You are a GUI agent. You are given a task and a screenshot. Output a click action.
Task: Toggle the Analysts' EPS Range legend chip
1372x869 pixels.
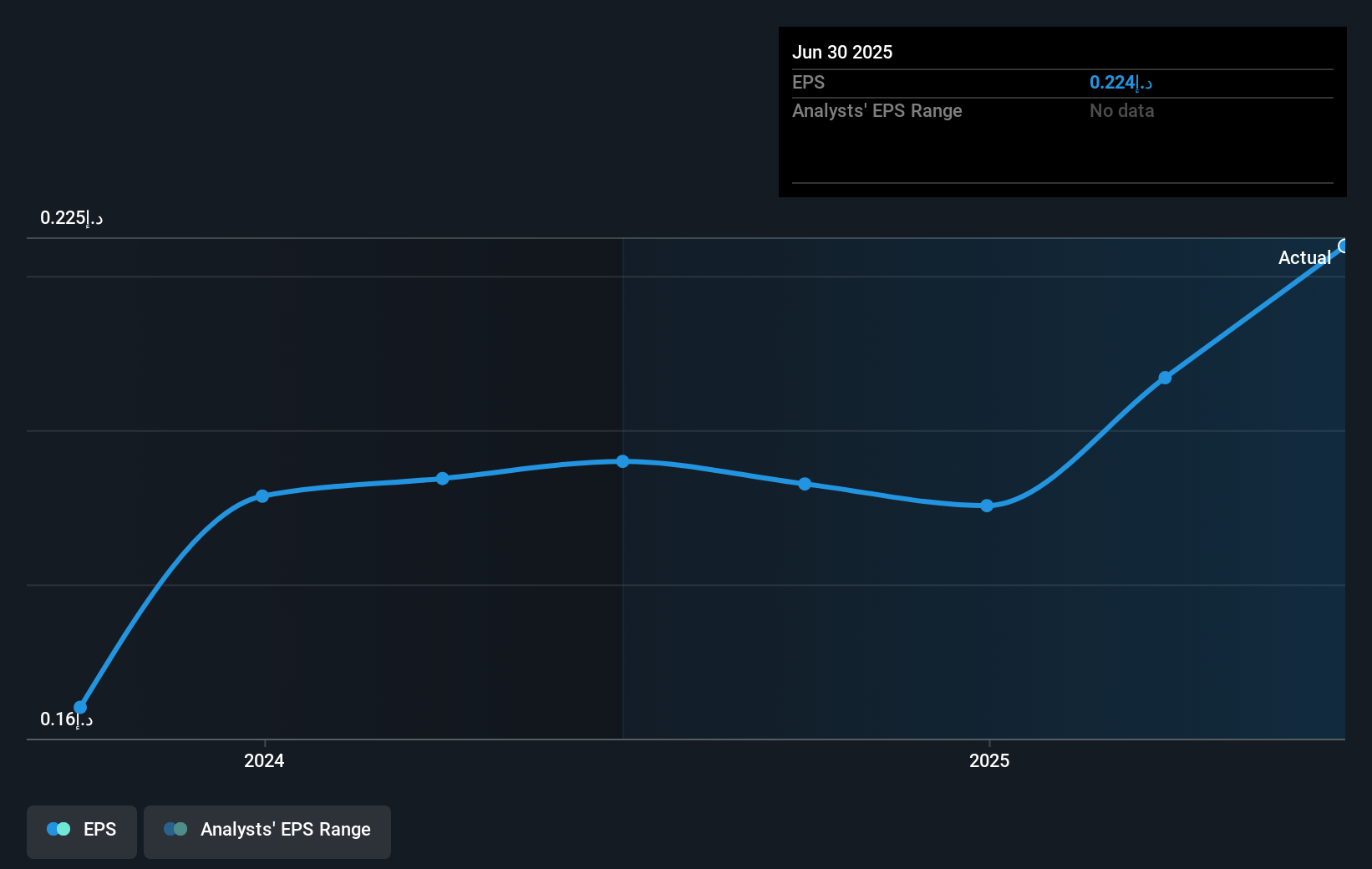click(267, 831)
